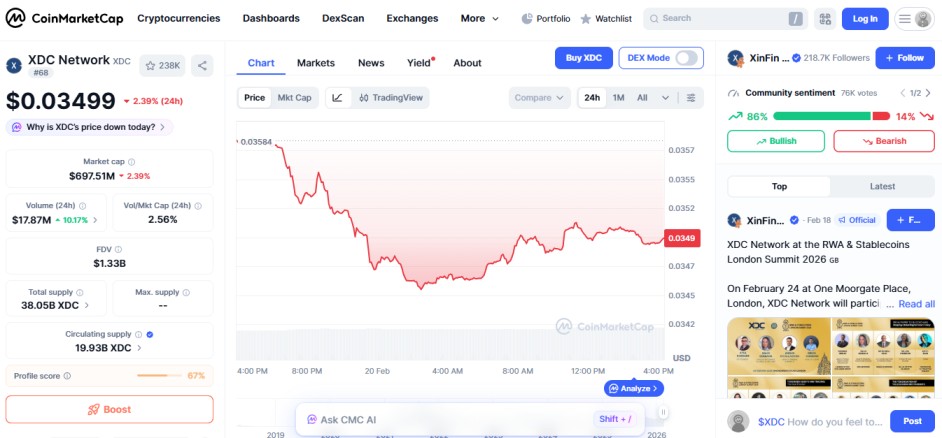The height and width of the screenshot is (438, 942).
Task: Switch to the News tab
Action: pos(371,63)
